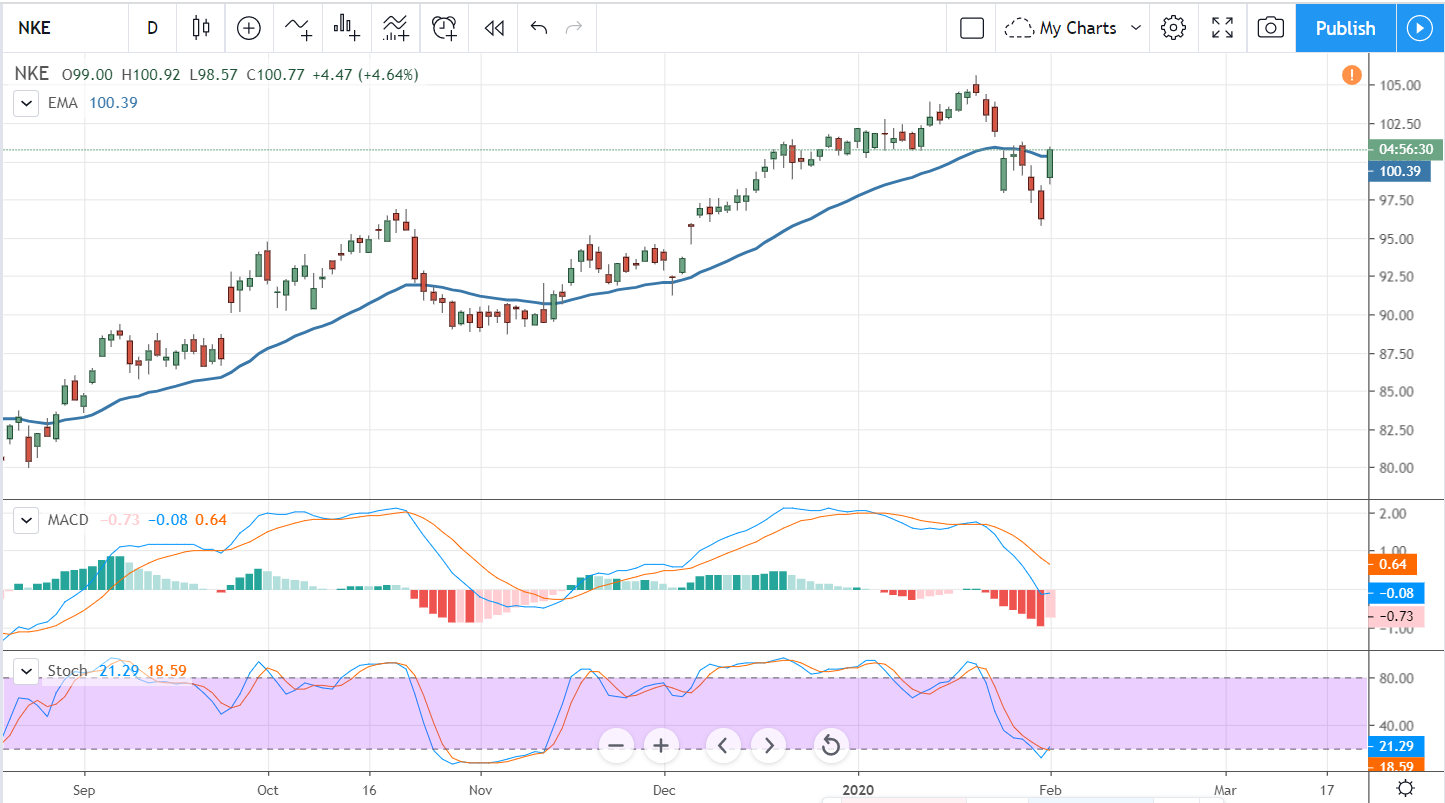
Task: Move the chart right with the arrow button
Action: [x=768, y=745]
